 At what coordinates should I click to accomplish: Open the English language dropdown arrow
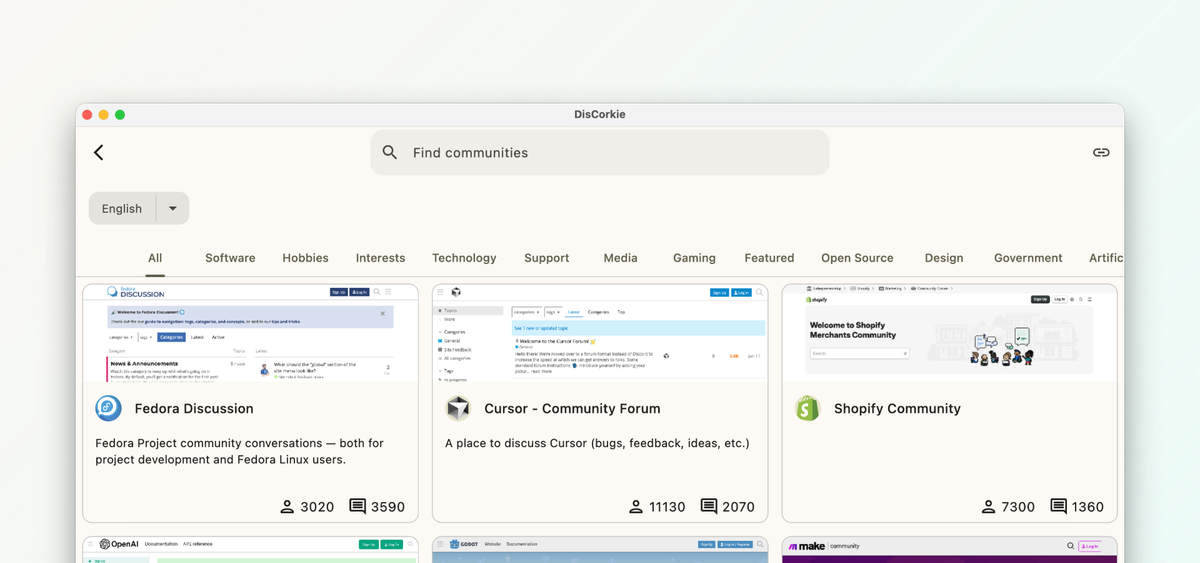[x=173, y=208]
